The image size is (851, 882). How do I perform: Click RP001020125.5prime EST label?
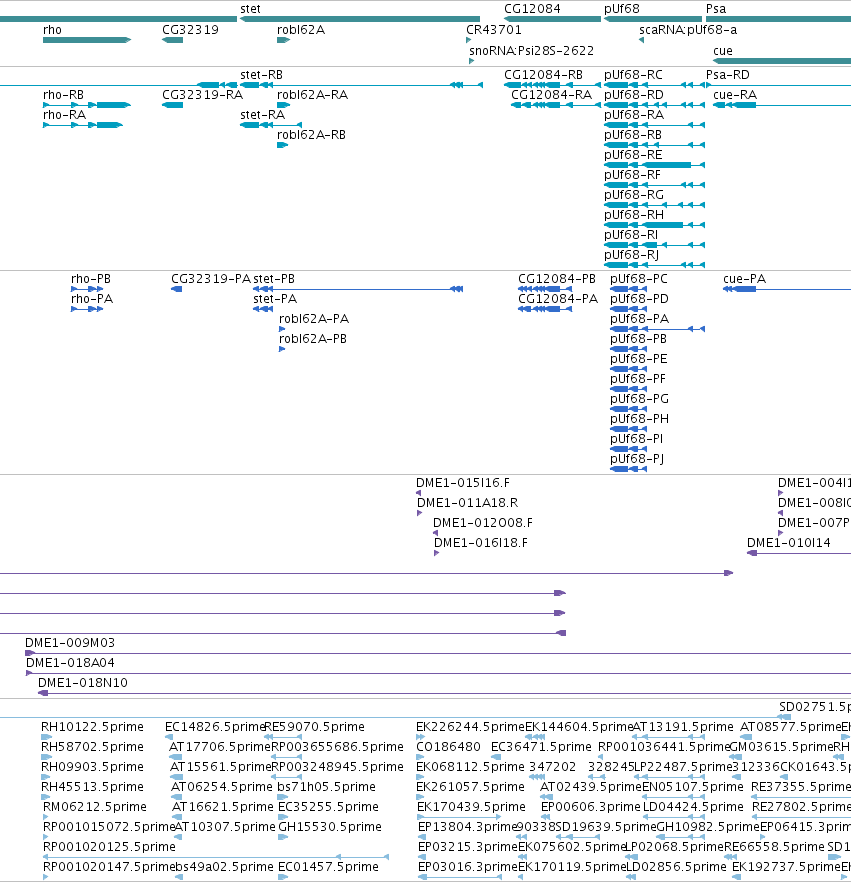click(x=109, y=847)
